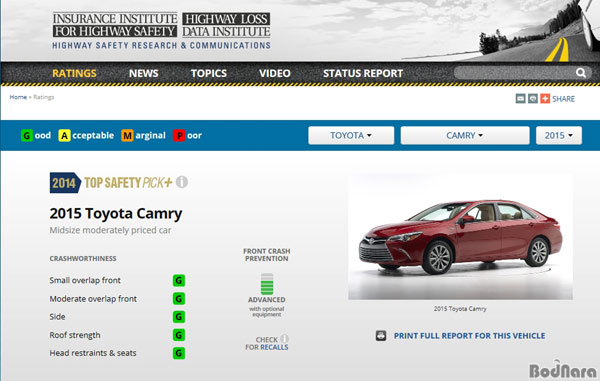
Task: Click the red Poor legend badge
Action: [179, 135]
